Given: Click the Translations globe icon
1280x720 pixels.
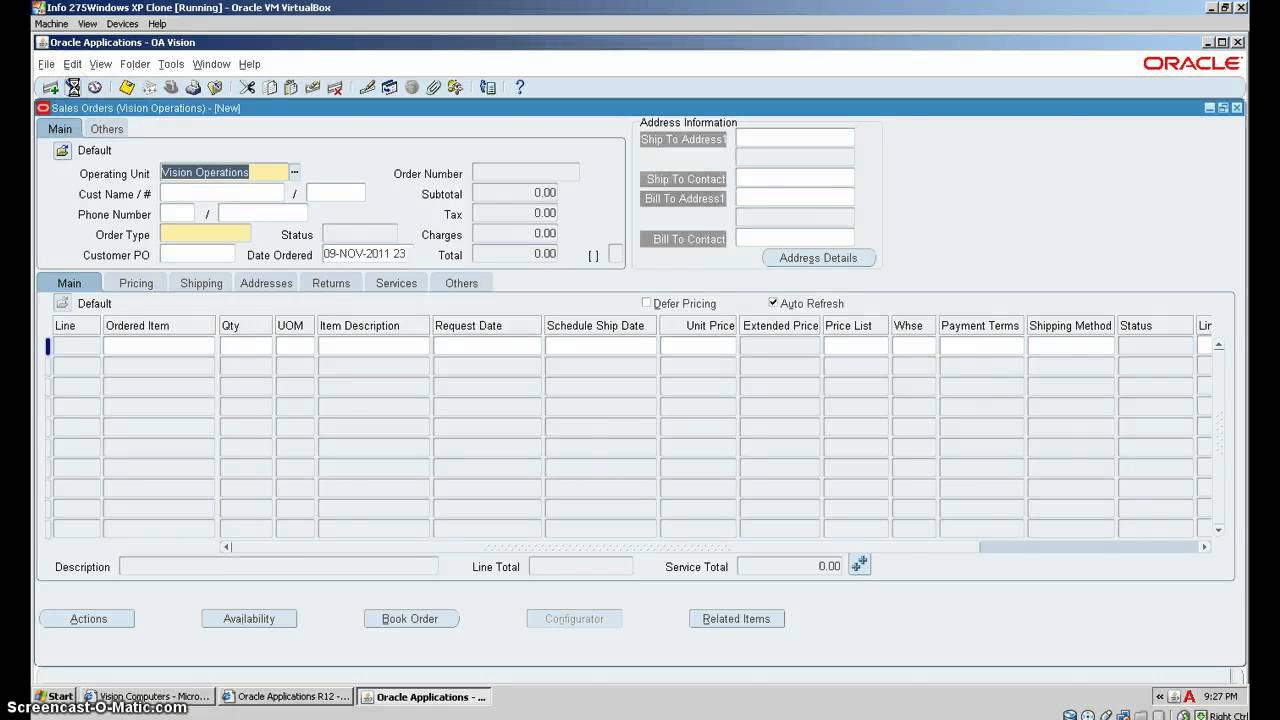Looking at the screenshot, I should [411, 88].
